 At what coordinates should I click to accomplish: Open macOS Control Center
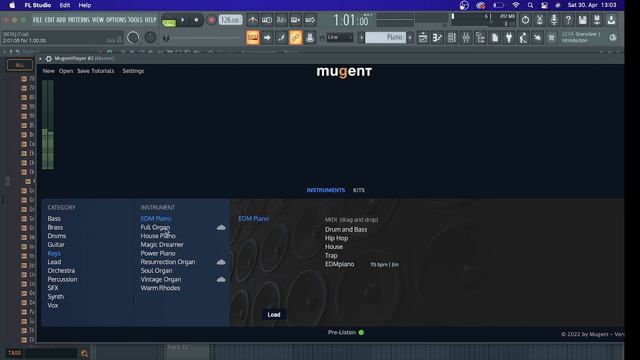click(x=544, y=5)
